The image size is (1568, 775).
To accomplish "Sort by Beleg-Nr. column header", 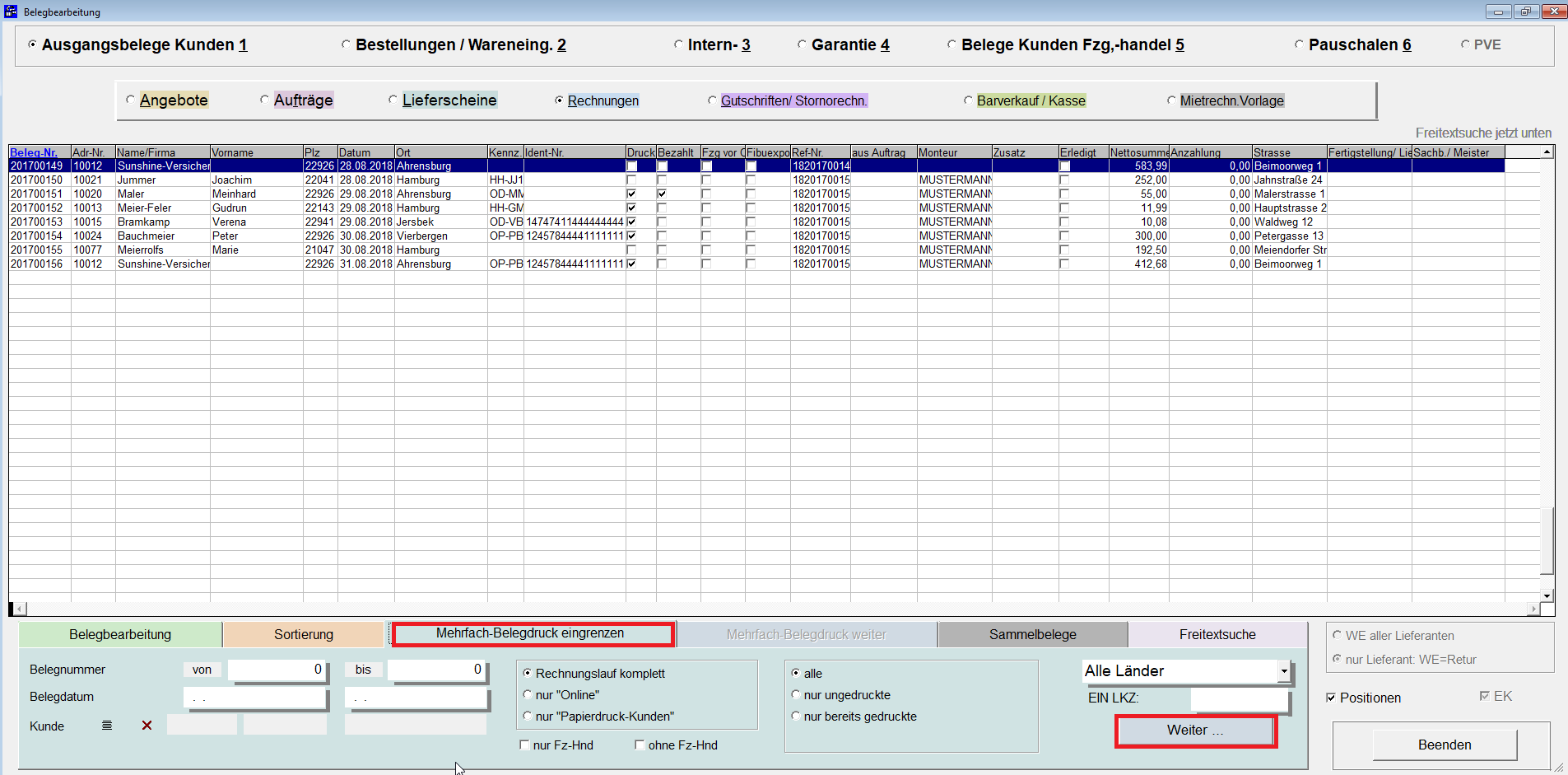I will [x=40, y=152].
